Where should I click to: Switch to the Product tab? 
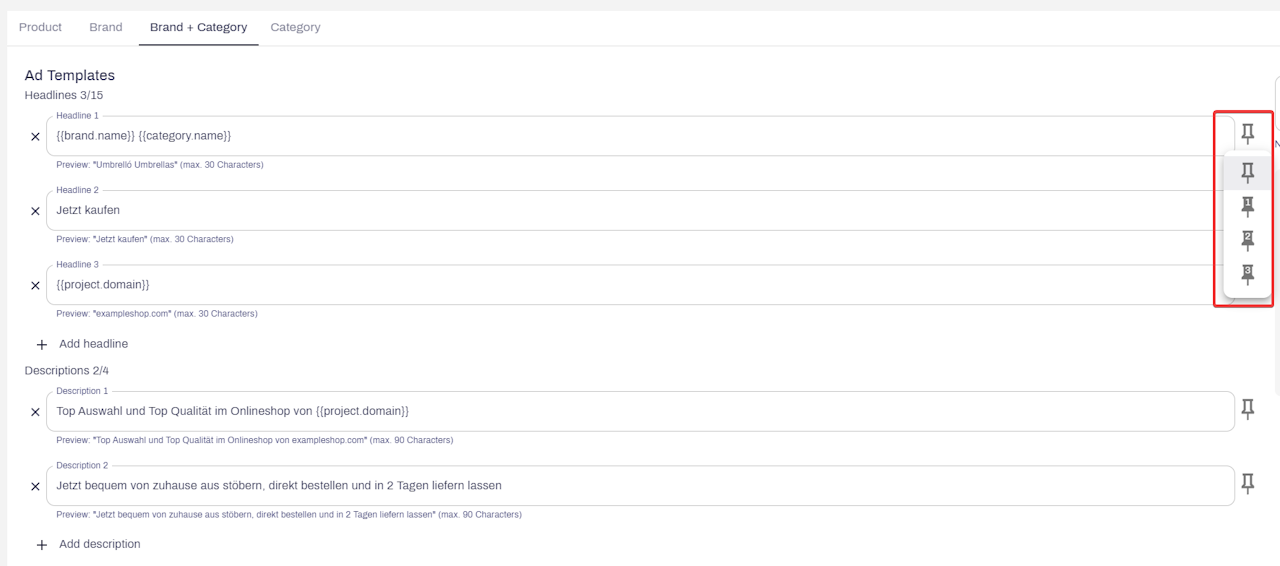(x=40, y=27)
